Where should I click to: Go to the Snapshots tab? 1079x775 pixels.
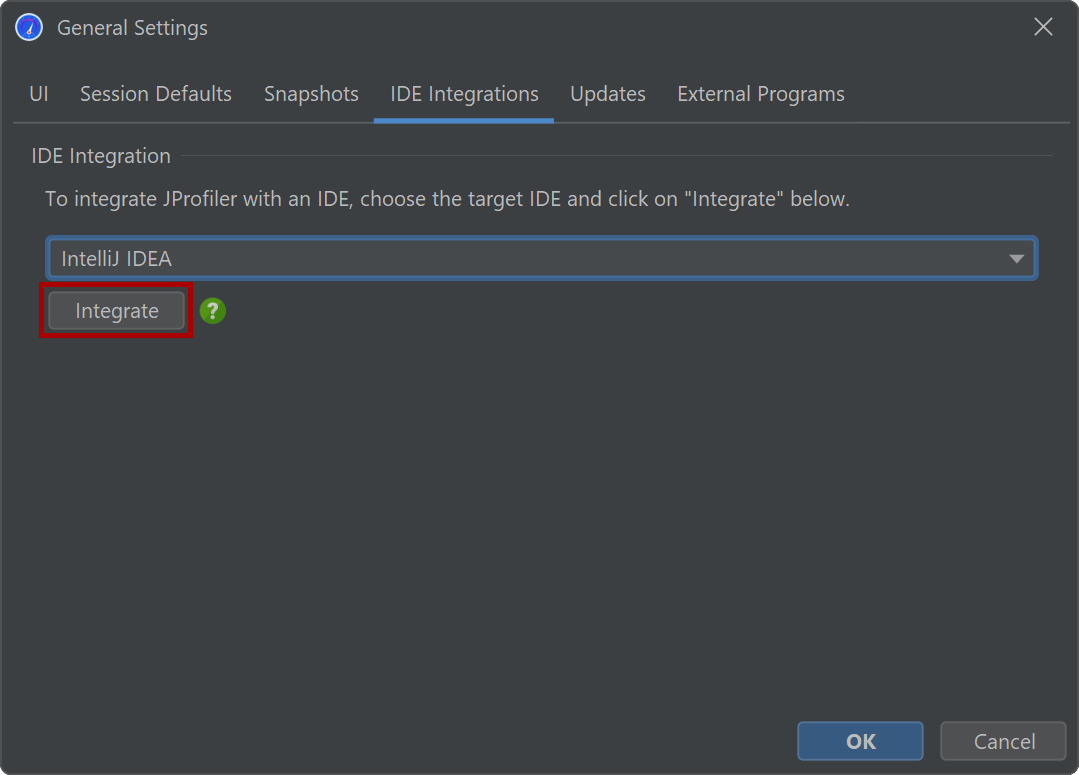(x=311, y=94)
